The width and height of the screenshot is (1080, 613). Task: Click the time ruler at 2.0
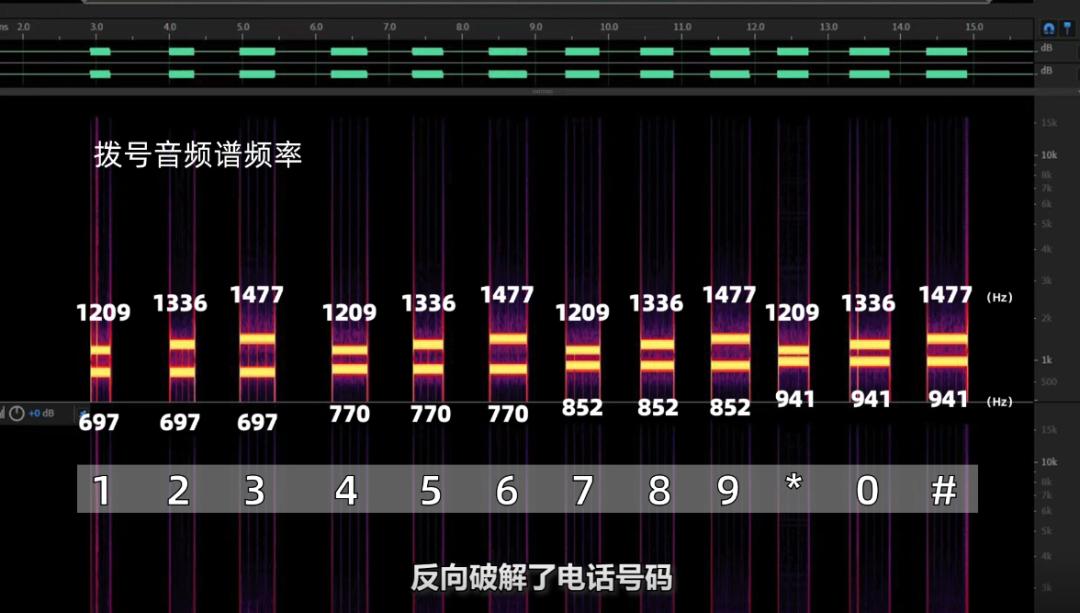23,27
